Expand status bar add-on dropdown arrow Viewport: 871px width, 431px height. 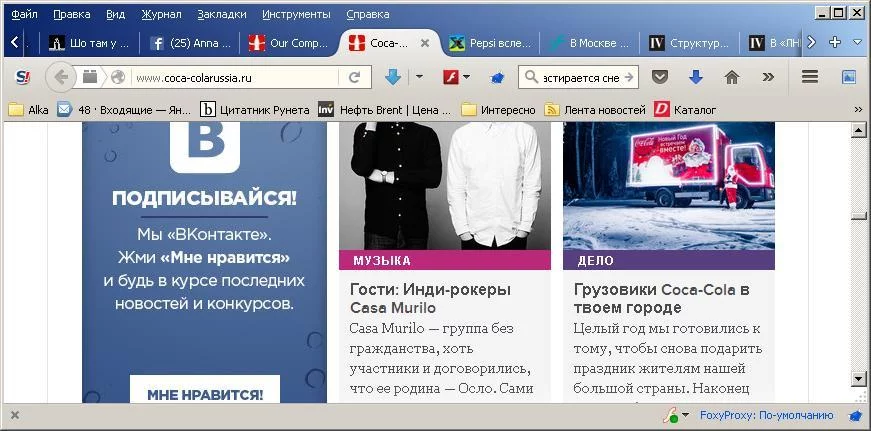[685, 415]
